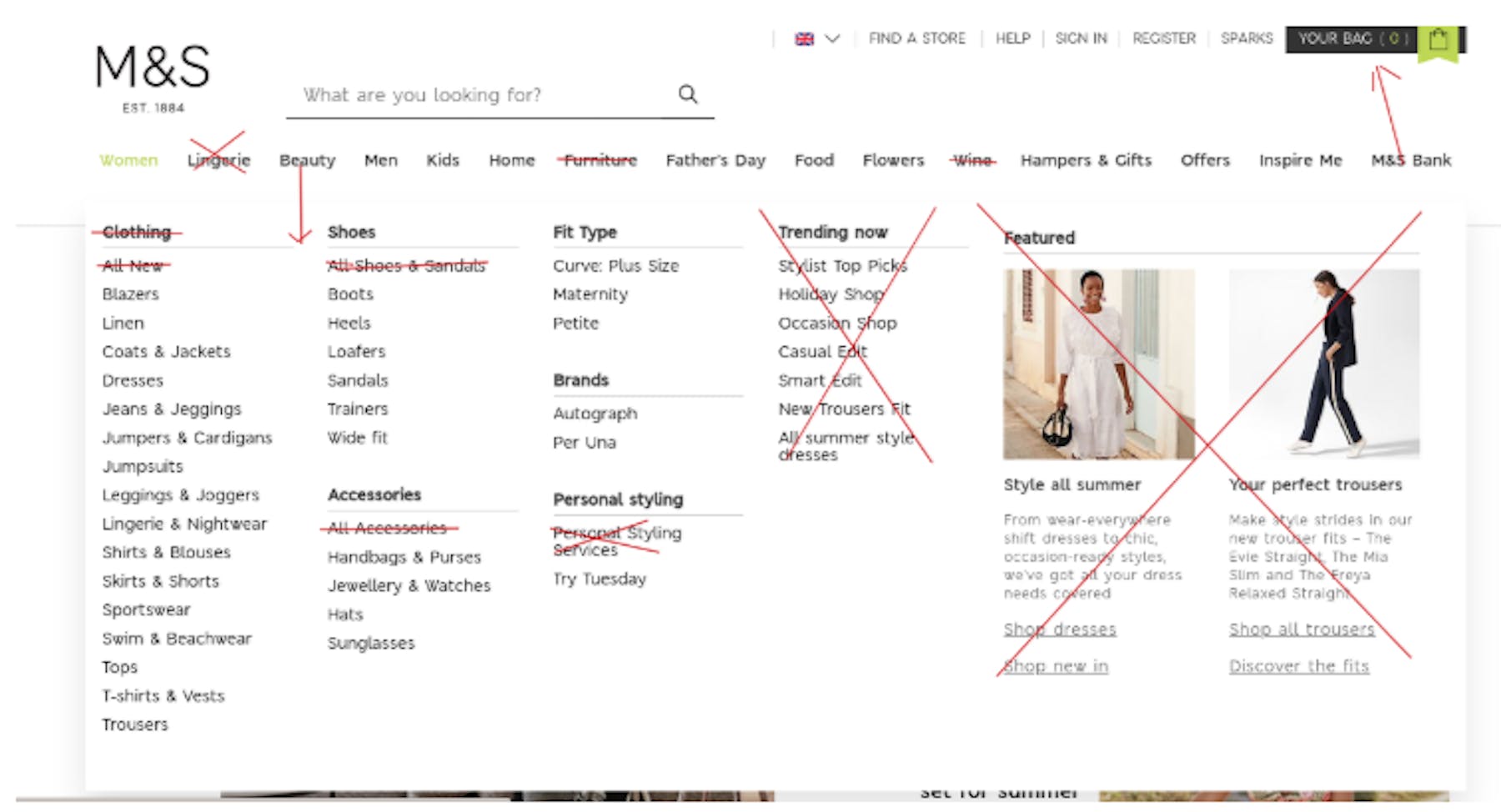Click the M&S logo
Screen dimensions: 1501x812
(153, 78)
